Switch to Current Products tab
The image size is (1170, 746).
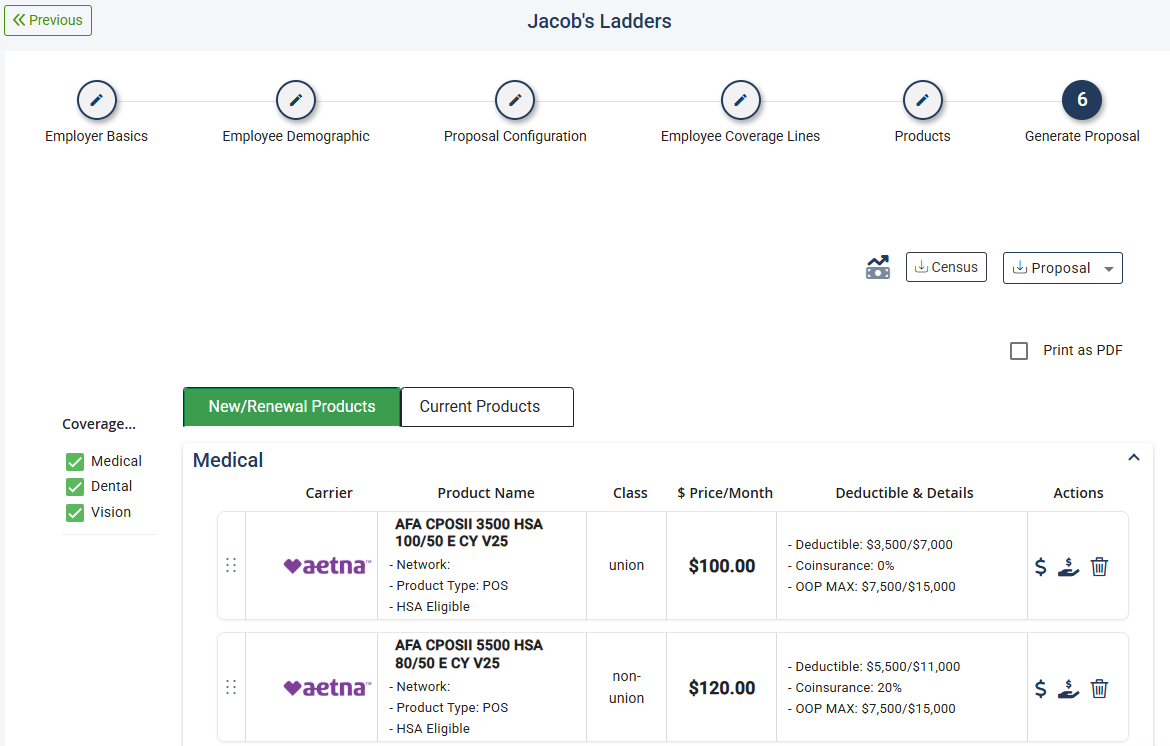click(487, 407)
